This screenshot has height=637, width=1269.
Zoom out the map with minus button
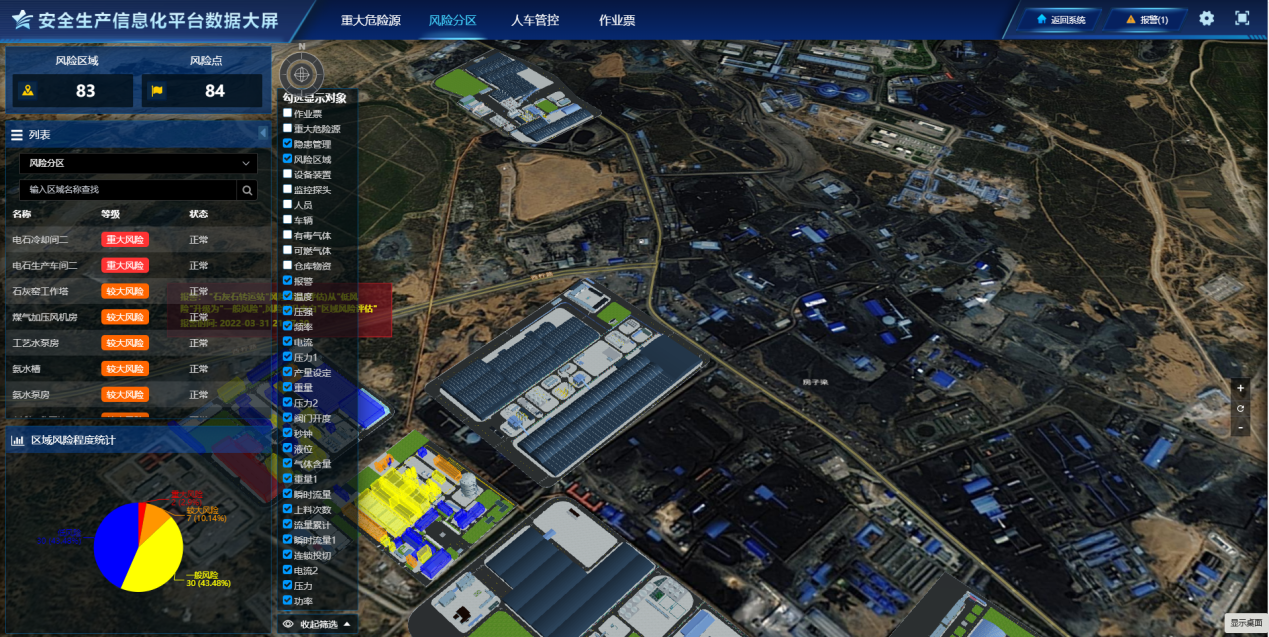1241,428
